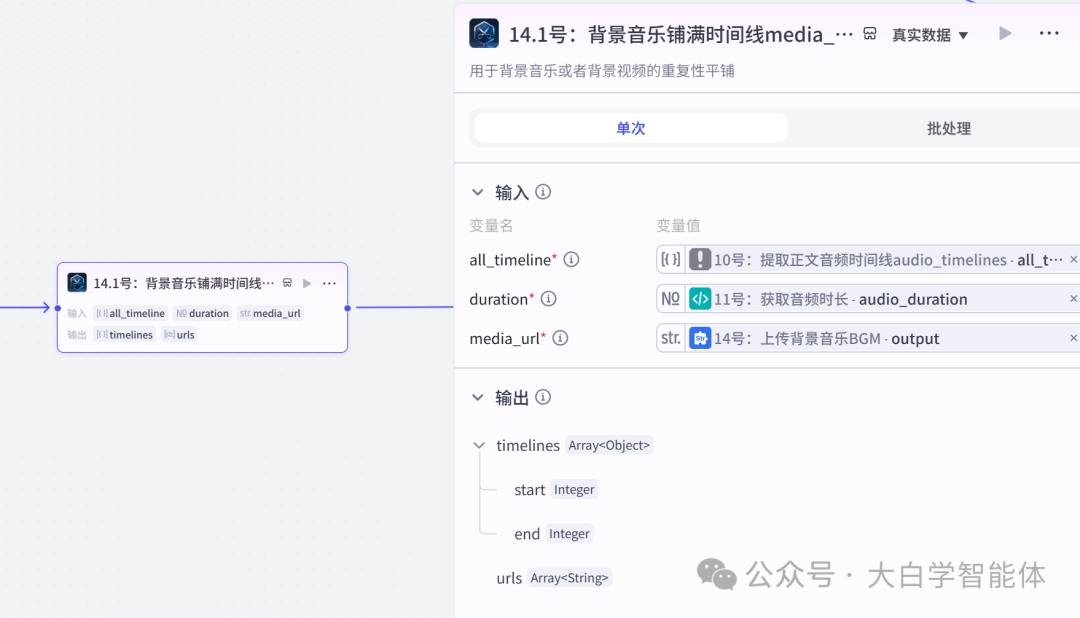Clear the duration variable value
Screen dimensions: 1080x618
pyautogui.click(x=1073, y=299)
